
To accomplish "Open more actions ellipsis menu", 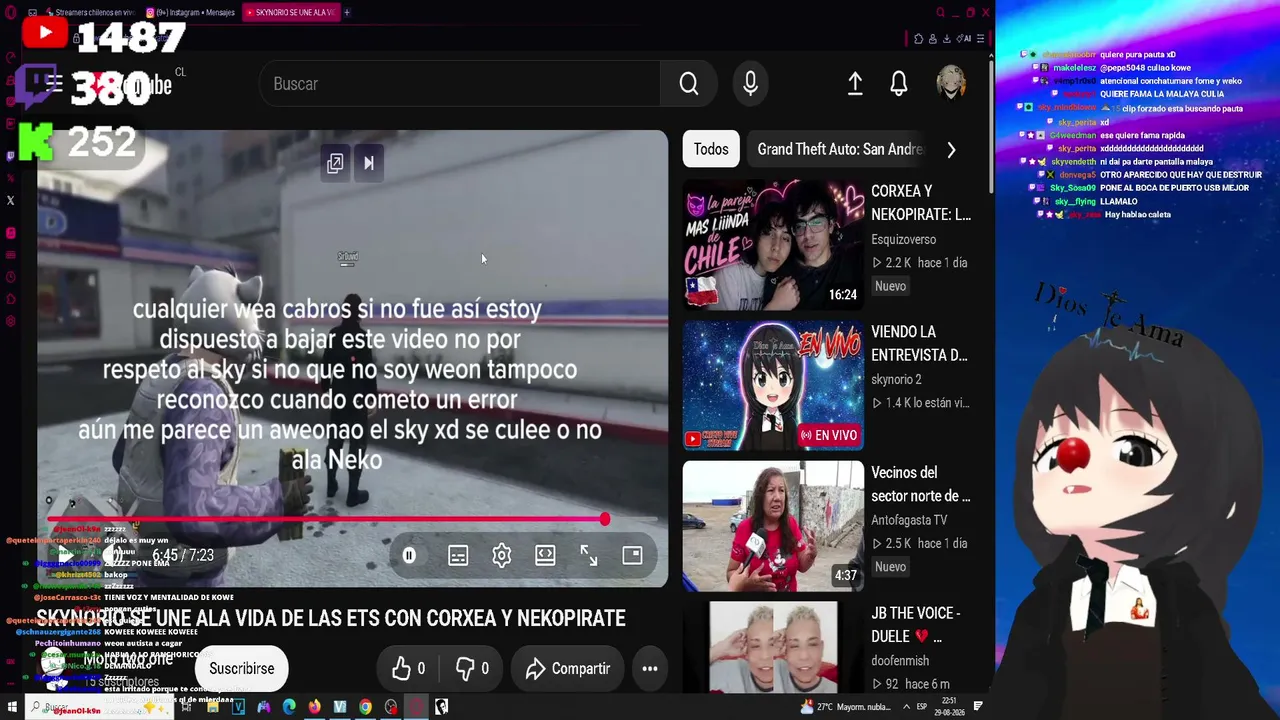I will tap(650, 668).
